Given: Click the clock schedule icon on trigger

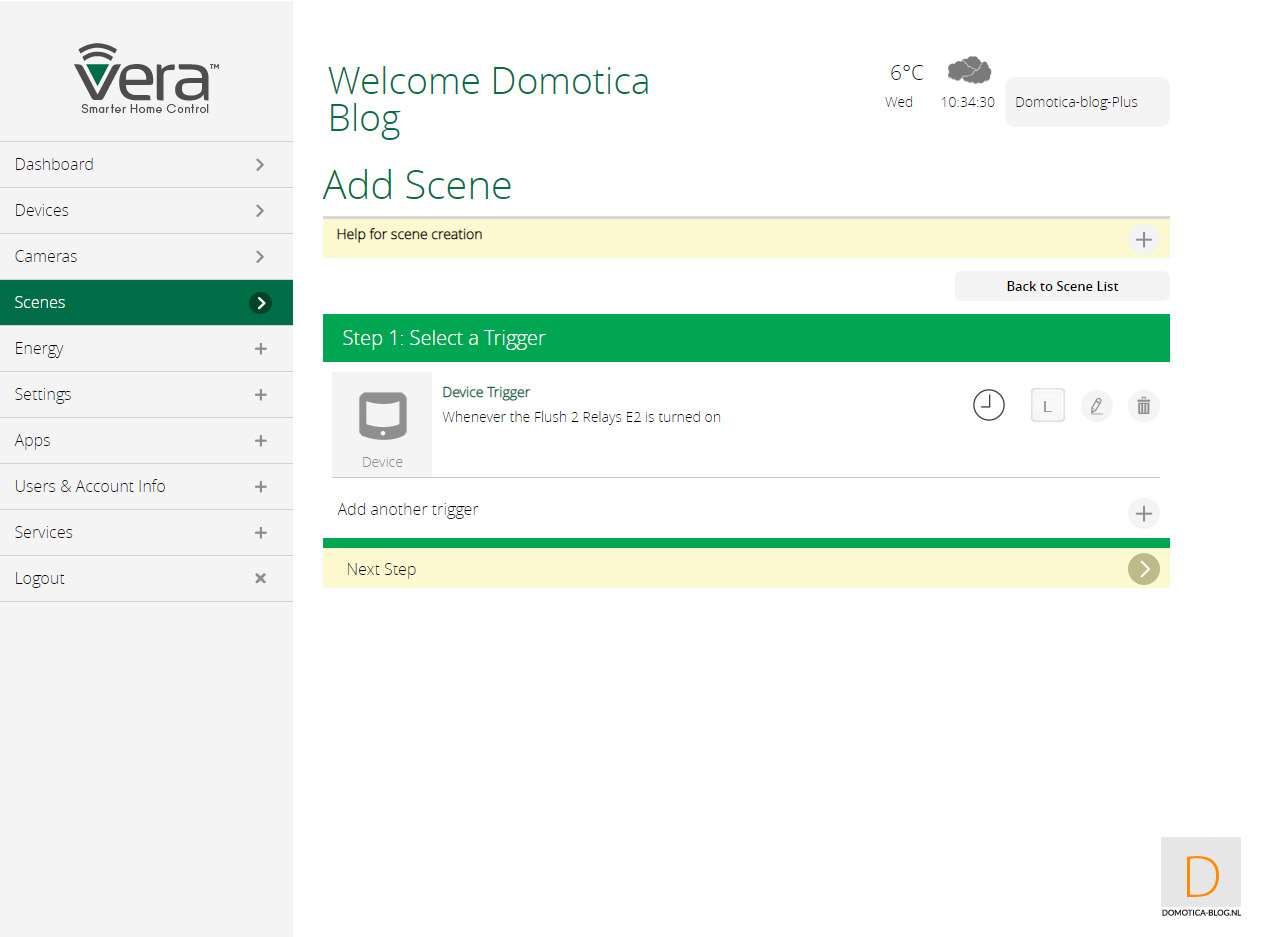Looking at the screenshot, I should (x=988, y=405).
